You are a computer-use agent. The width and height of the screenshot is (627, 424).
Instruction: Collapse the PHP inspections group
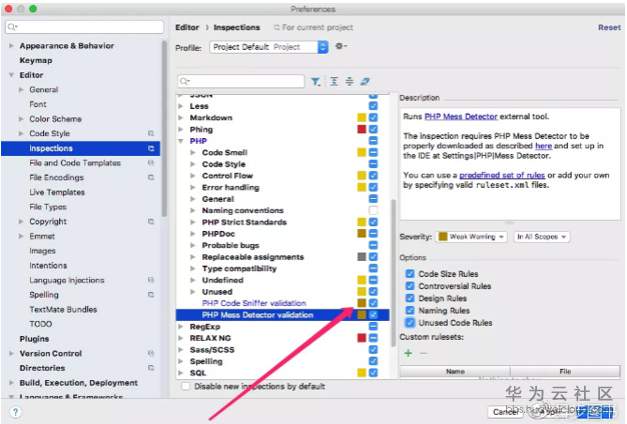(x=181, y=141)
